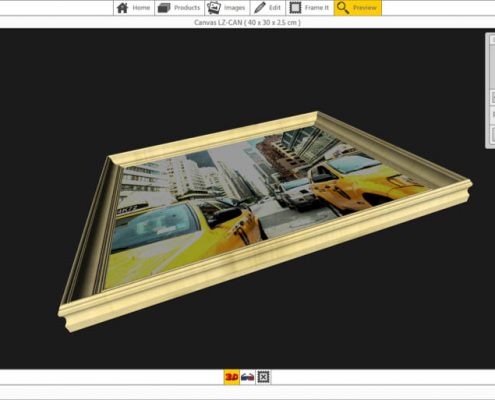495x400 pixels.
Task: Click the magnifying glass Preview icon
Action: click(343, 8)
